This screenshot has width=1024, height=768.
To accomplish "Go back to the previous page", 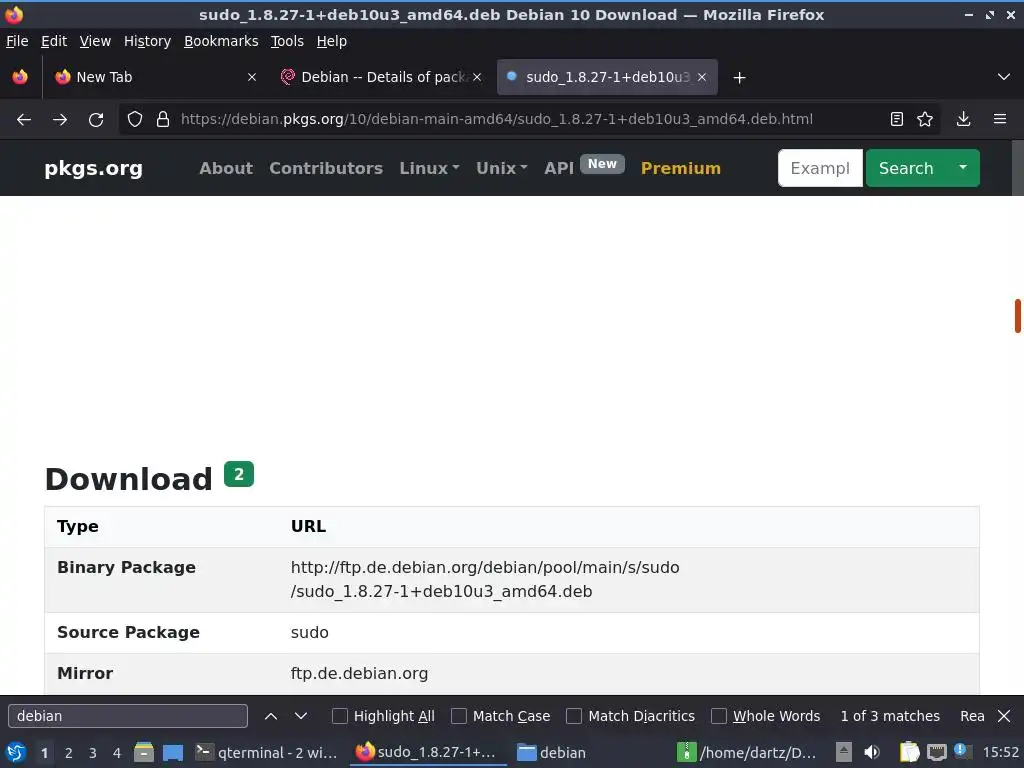I will click(x=24, y=119).
